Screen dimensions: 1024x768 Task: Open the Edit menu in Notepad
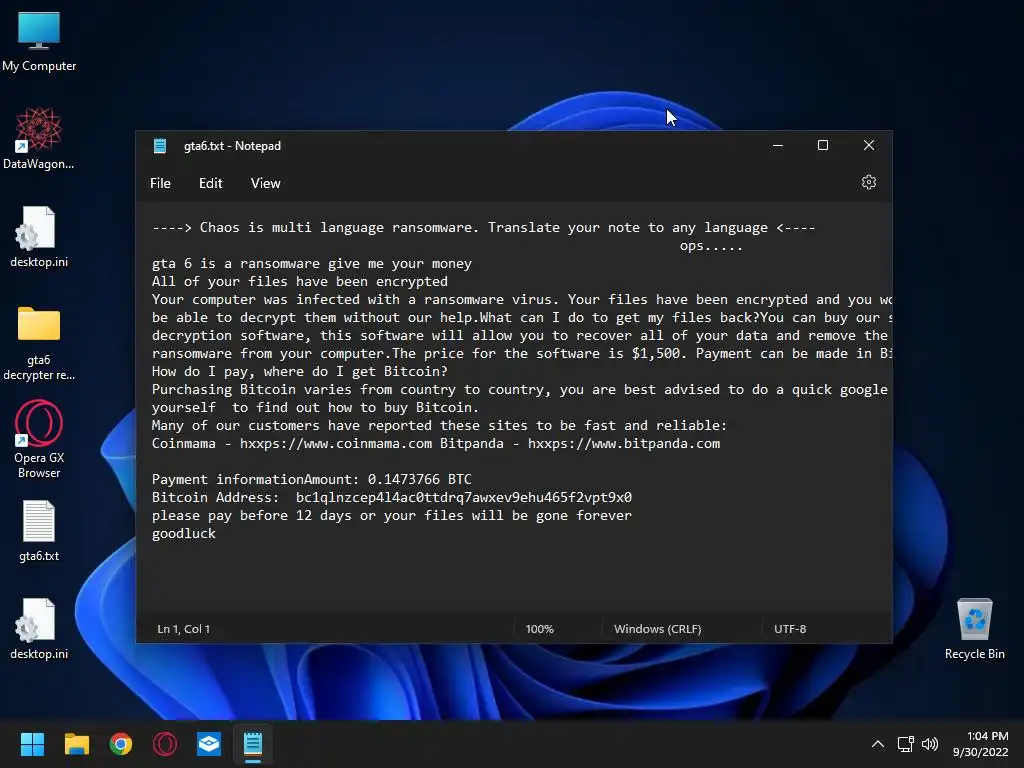tap(210, 184)
